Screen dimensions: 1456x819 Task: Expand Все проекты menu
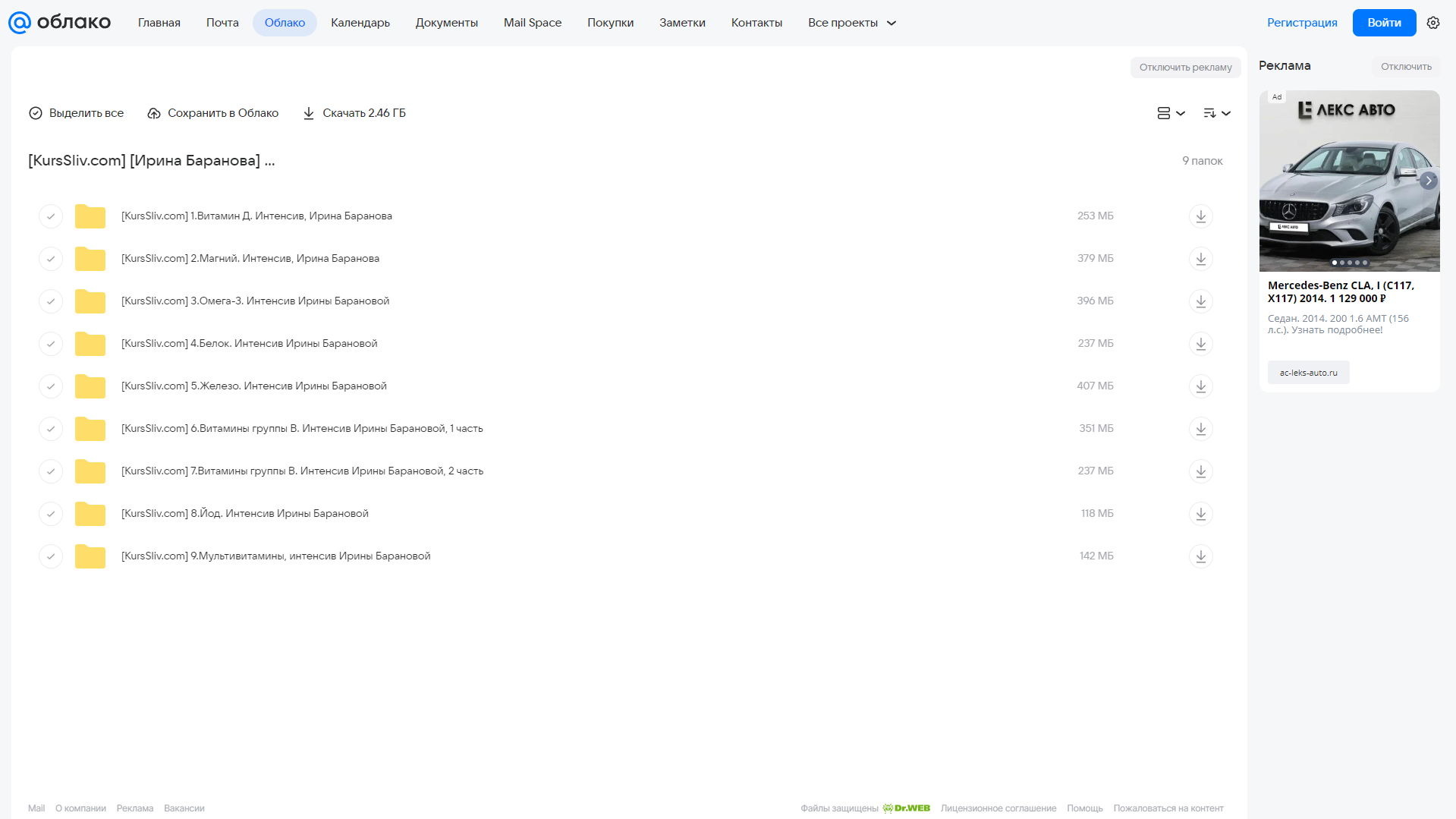852,23
